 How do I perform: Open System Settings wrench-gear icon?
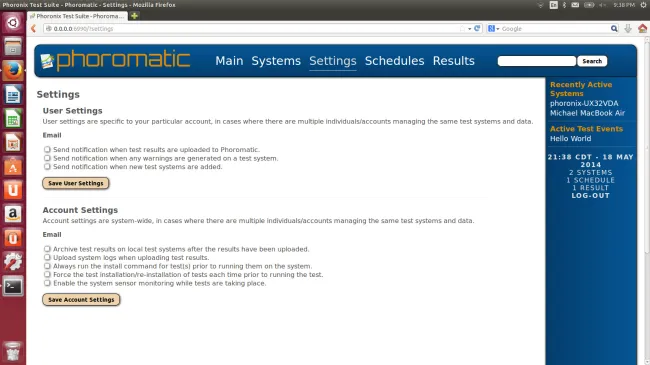point(13,262)
